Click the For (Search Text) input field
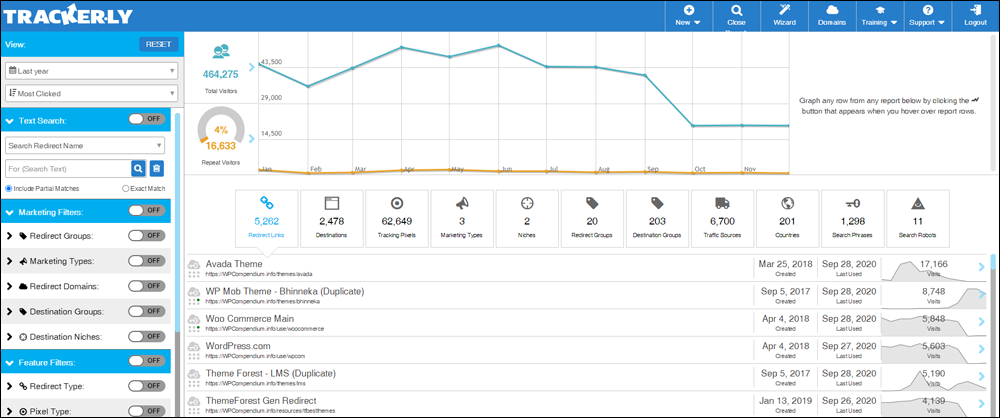 (68, 168)
